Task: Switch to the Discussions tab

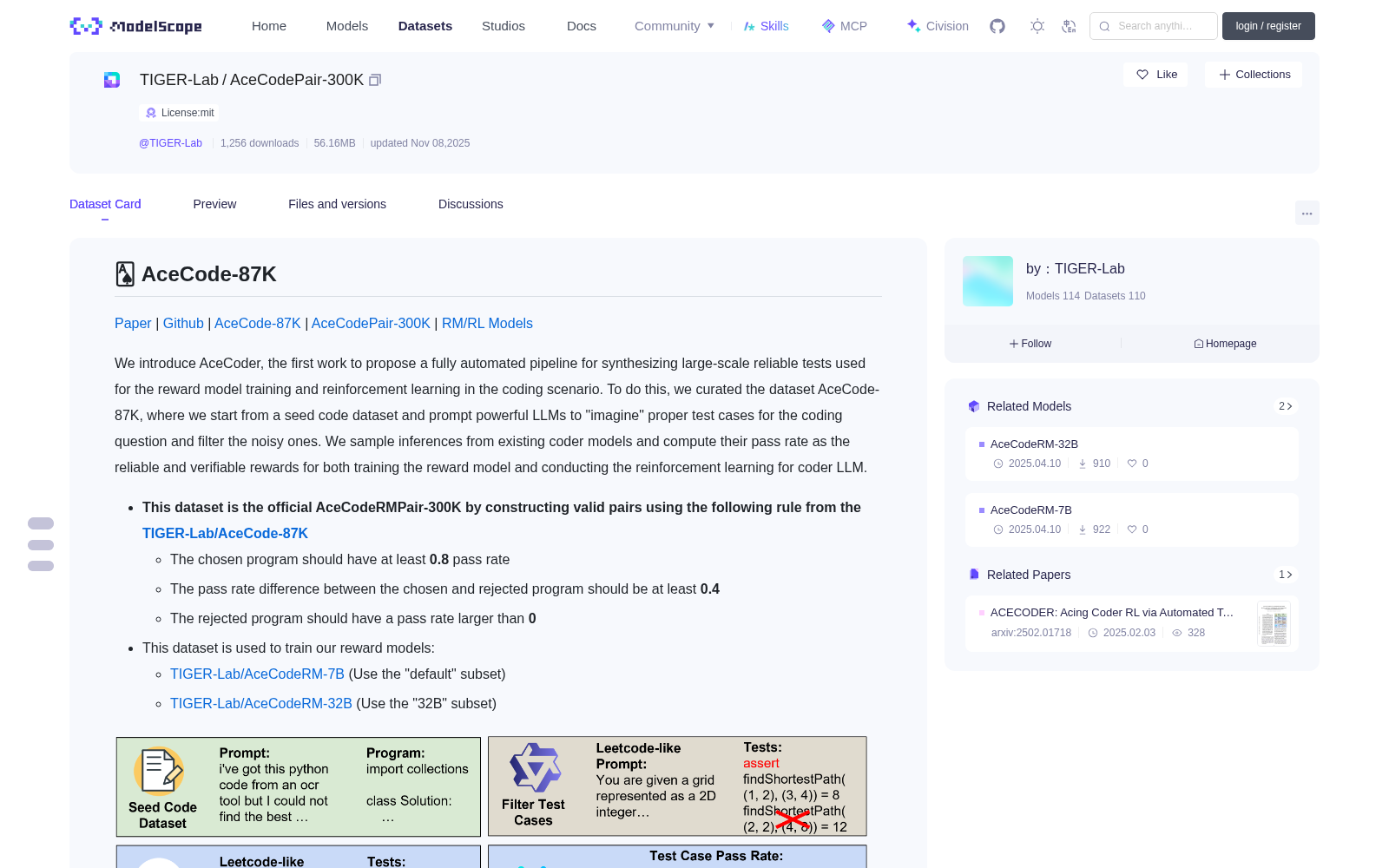Action: pyautogui.click(x=471, y=204)
